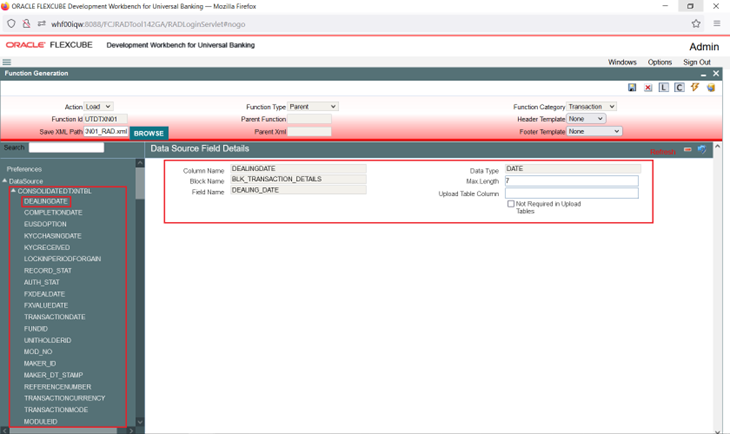Click the Firefox address bar URL
Screen dimensions: 730x434
[x=148, y=24]
